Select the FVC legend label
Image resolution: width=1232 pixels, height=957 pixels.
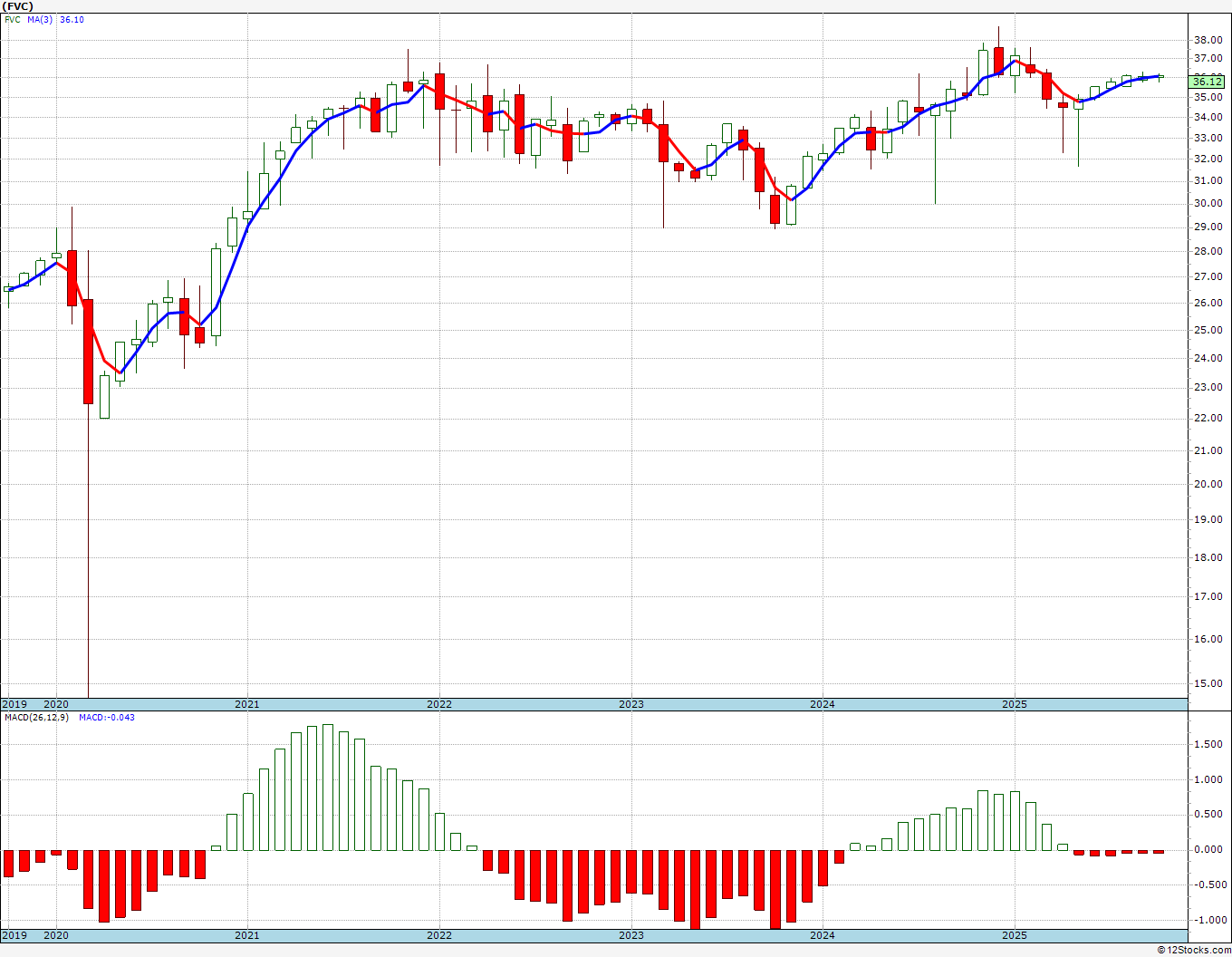[x=13, y=19]
